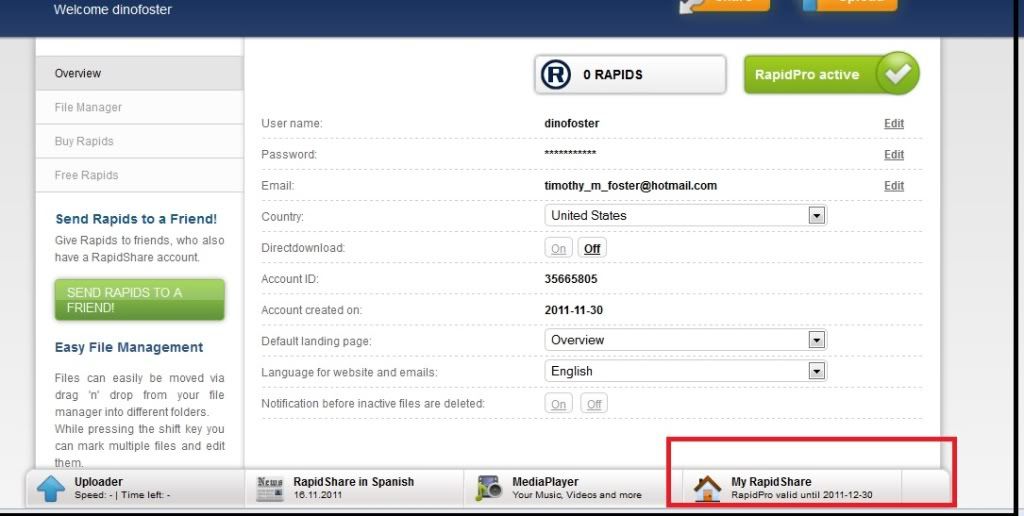Open the My RapidShare bottom tab
The width and height of the screenshot is (1024, 516).
point(792,488)
